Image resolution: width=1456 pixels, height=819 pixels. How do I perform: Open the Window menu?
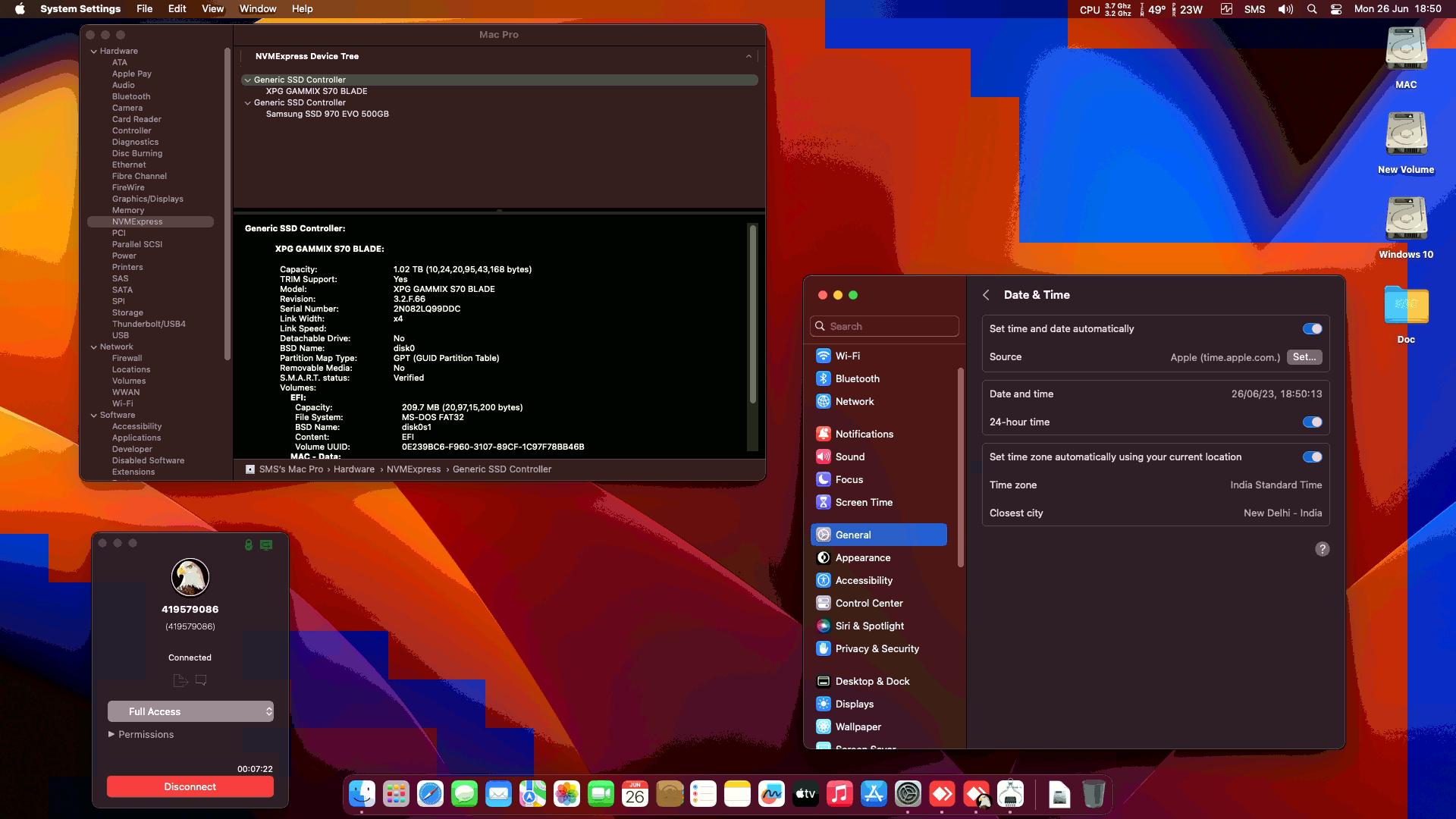pos(258,9)
